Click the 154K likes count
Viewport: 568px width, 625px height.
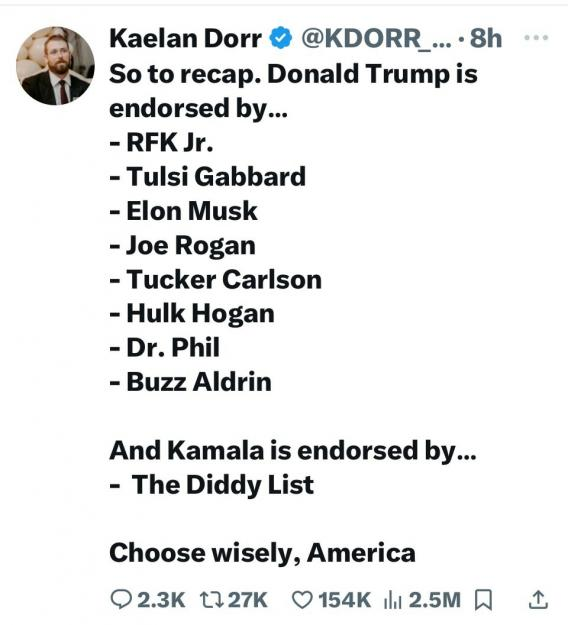tap(344, 600)
